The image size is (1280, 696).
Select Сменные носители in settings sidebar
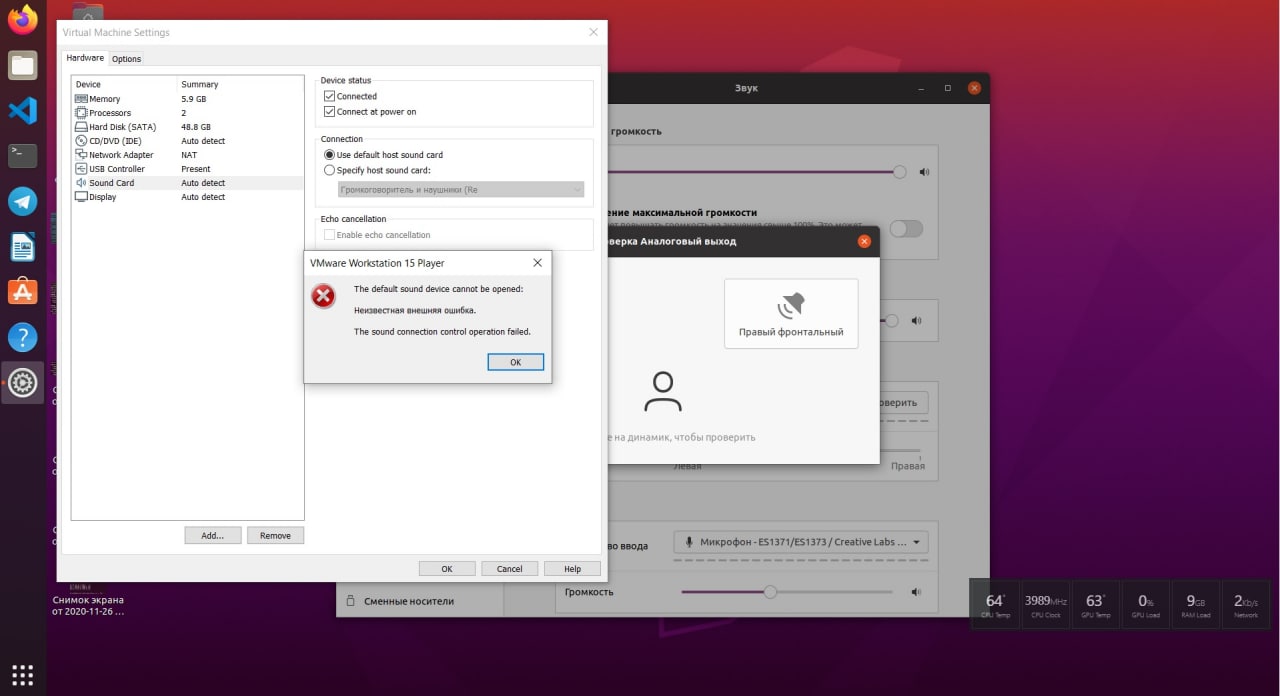(x=408, y=601)
